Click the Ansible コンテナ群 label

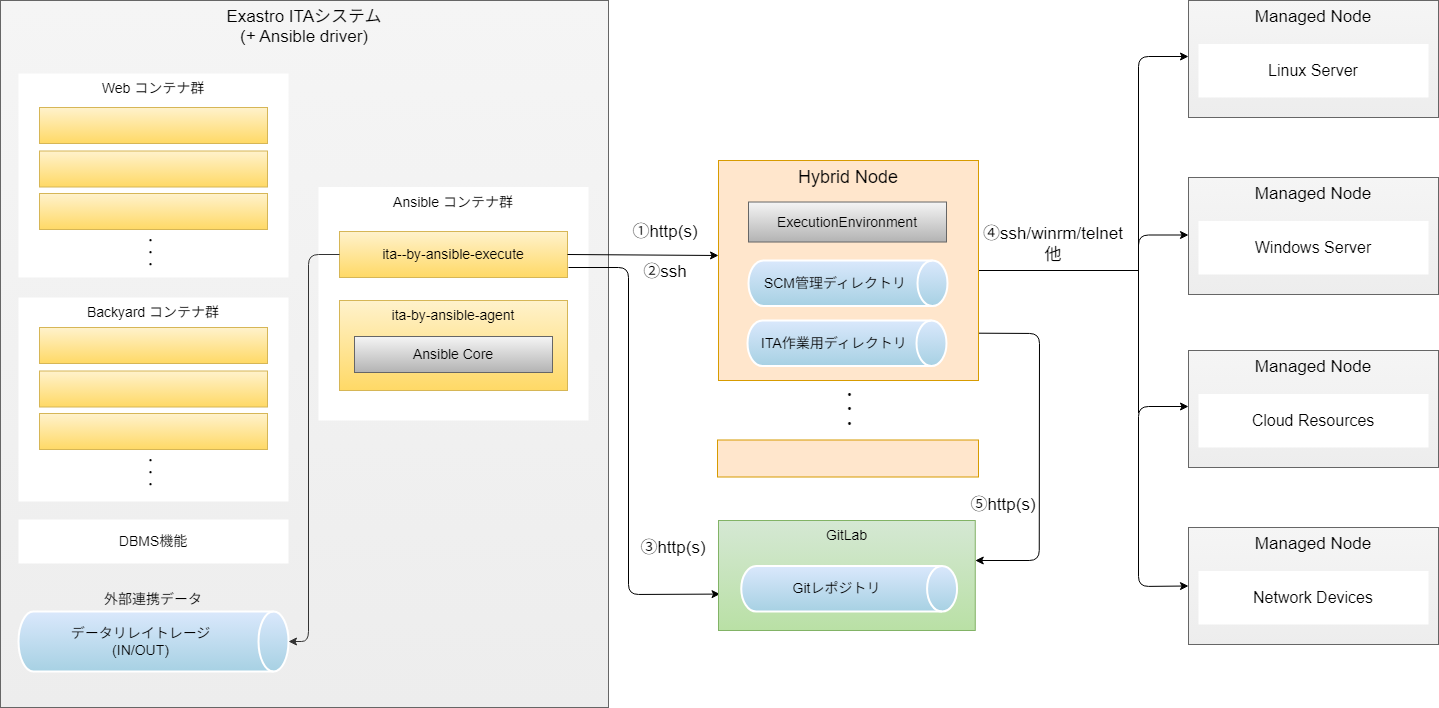(x=453, y=202)
